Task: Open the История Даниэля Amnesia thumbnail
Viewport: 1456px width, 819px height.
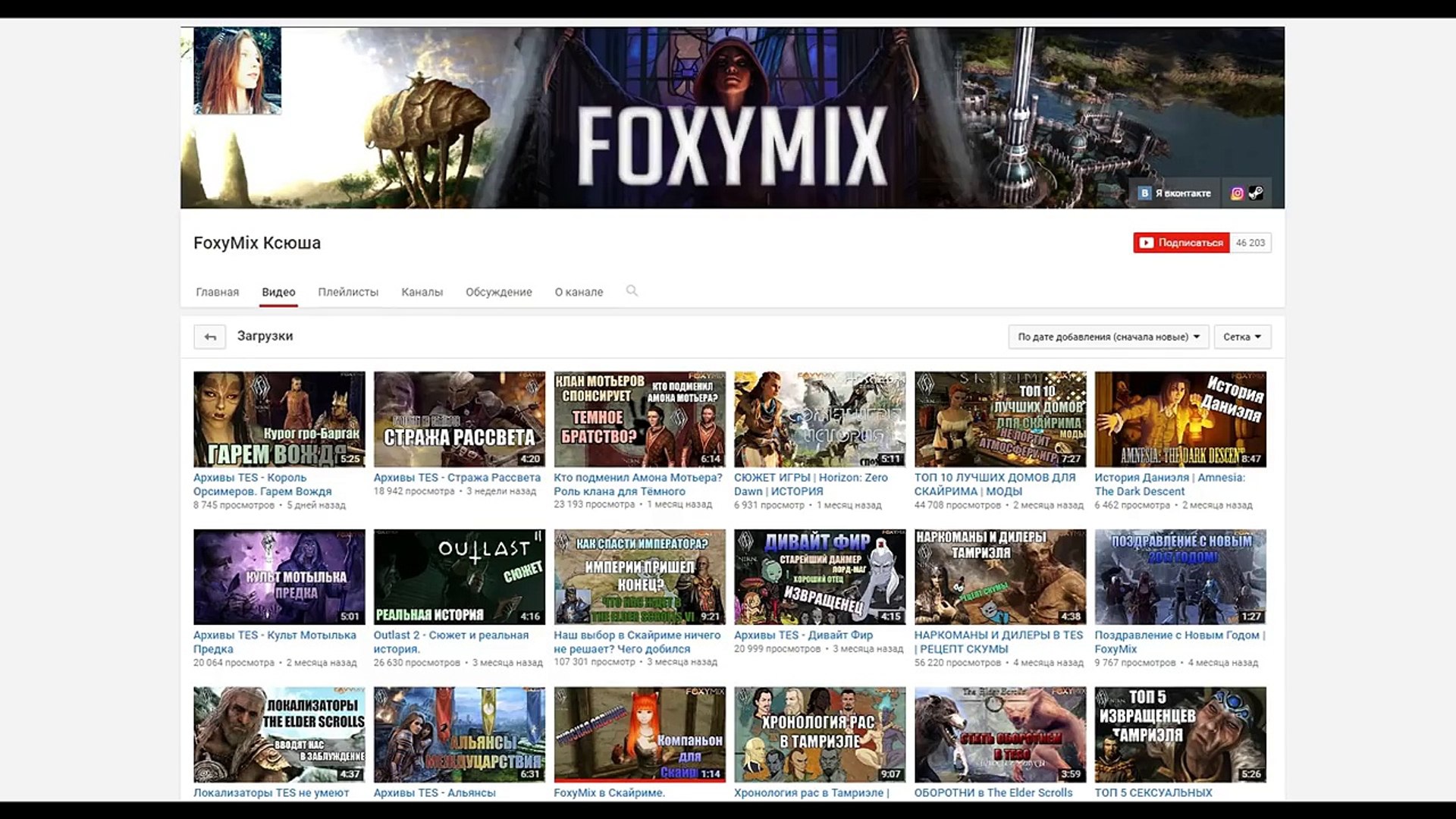Action: (1181, 419)
